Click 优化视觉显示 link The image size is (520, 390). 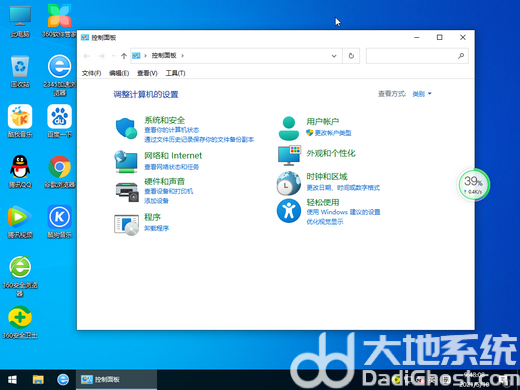[325, 222]
